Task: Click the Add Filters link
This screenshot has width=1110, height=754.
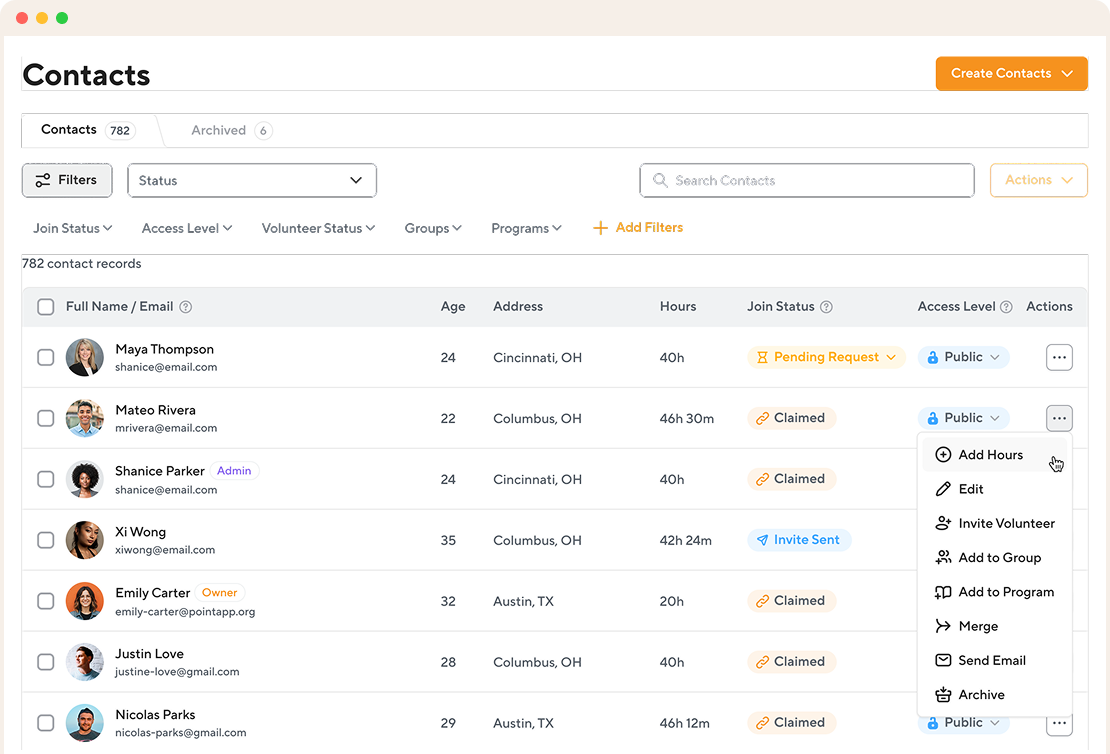Action: 639,228
